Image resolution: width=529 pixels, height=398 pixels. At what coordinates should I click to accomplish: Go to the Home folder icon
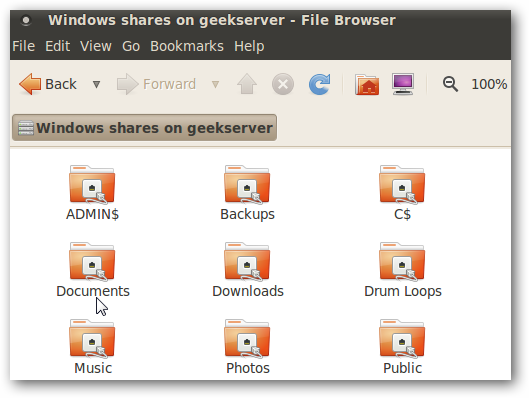pos(367,84)
